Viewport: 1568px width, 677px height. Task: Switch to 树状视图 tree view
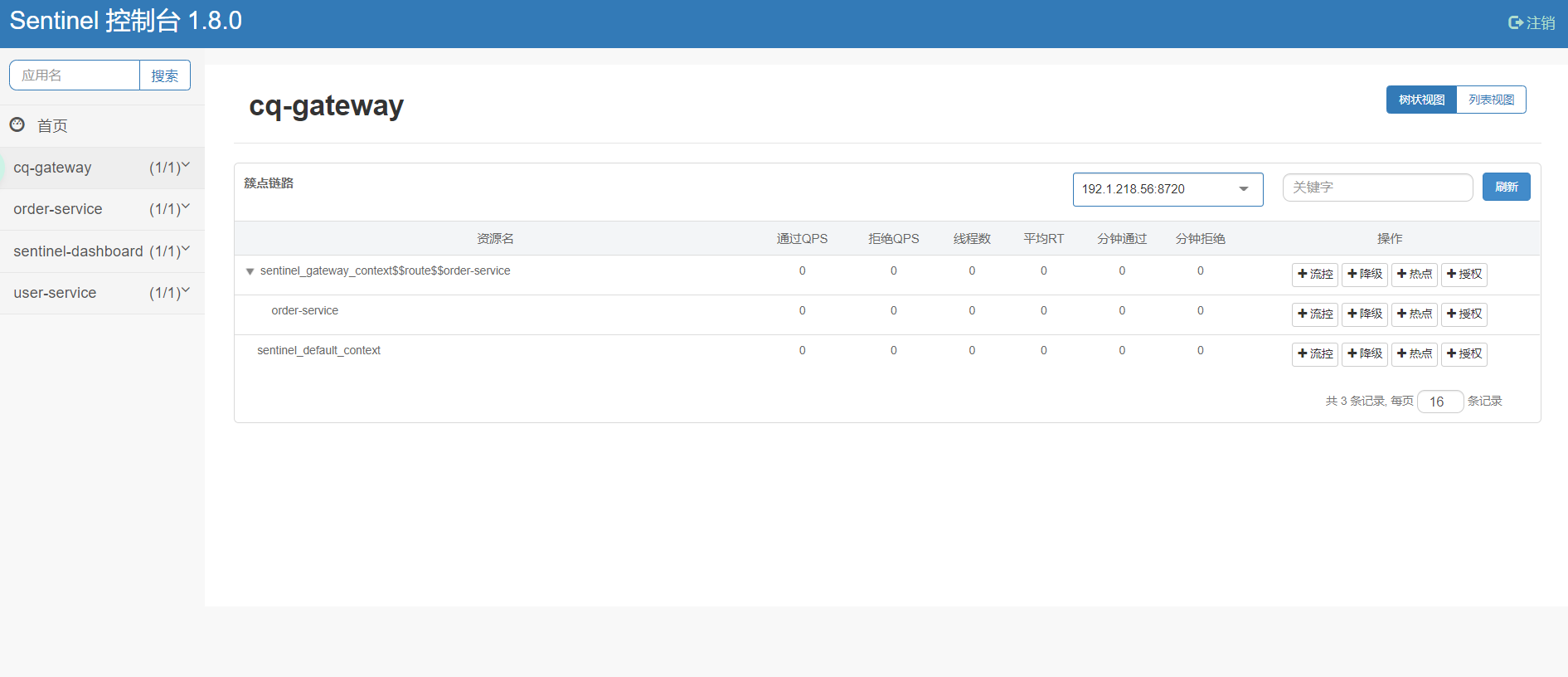pyautogui.click(x=1421, y=100)
